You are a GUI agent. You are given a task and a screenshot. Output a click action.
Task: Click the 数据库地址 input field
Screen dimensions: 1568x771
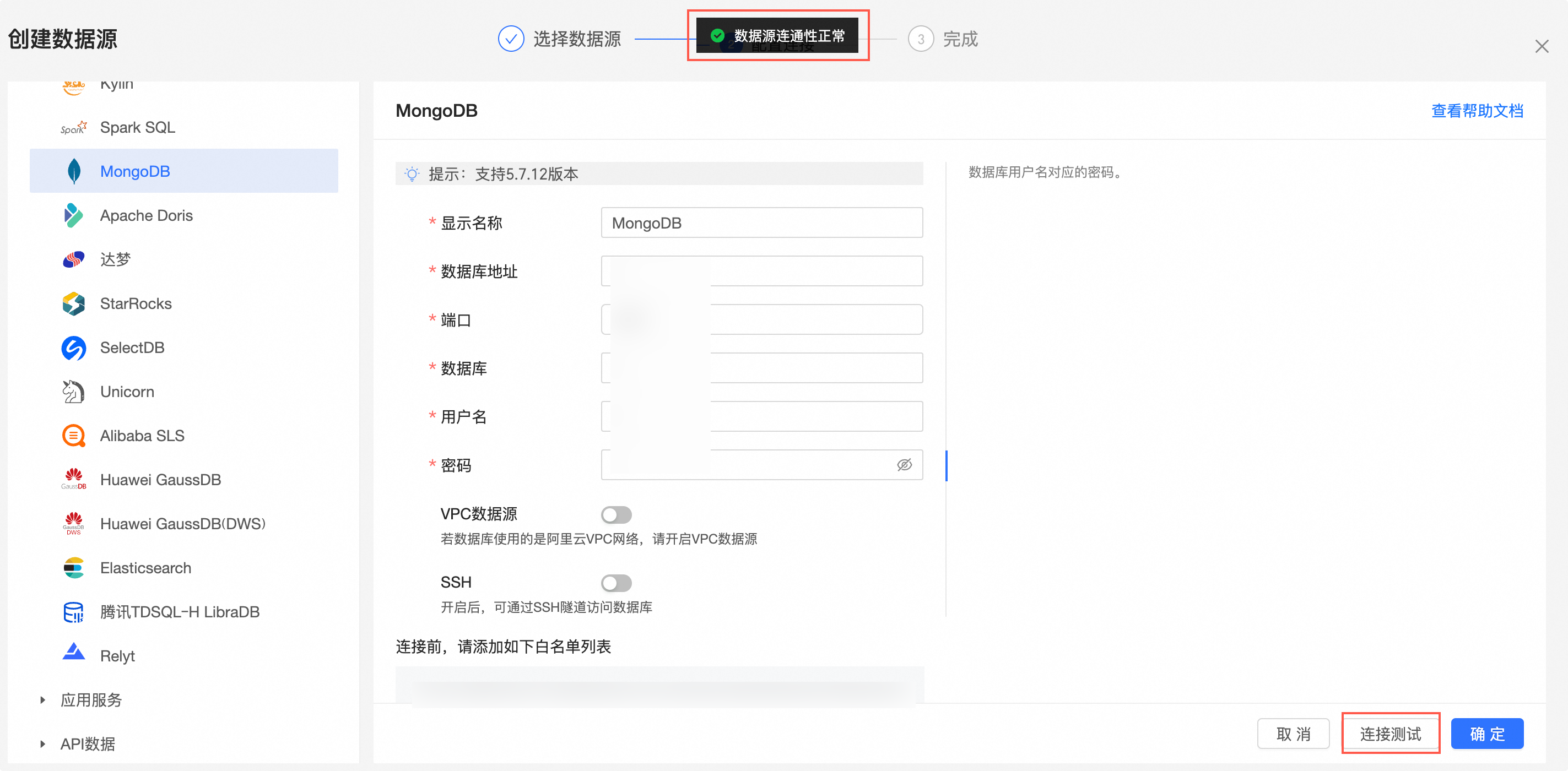tap(761, 271)
